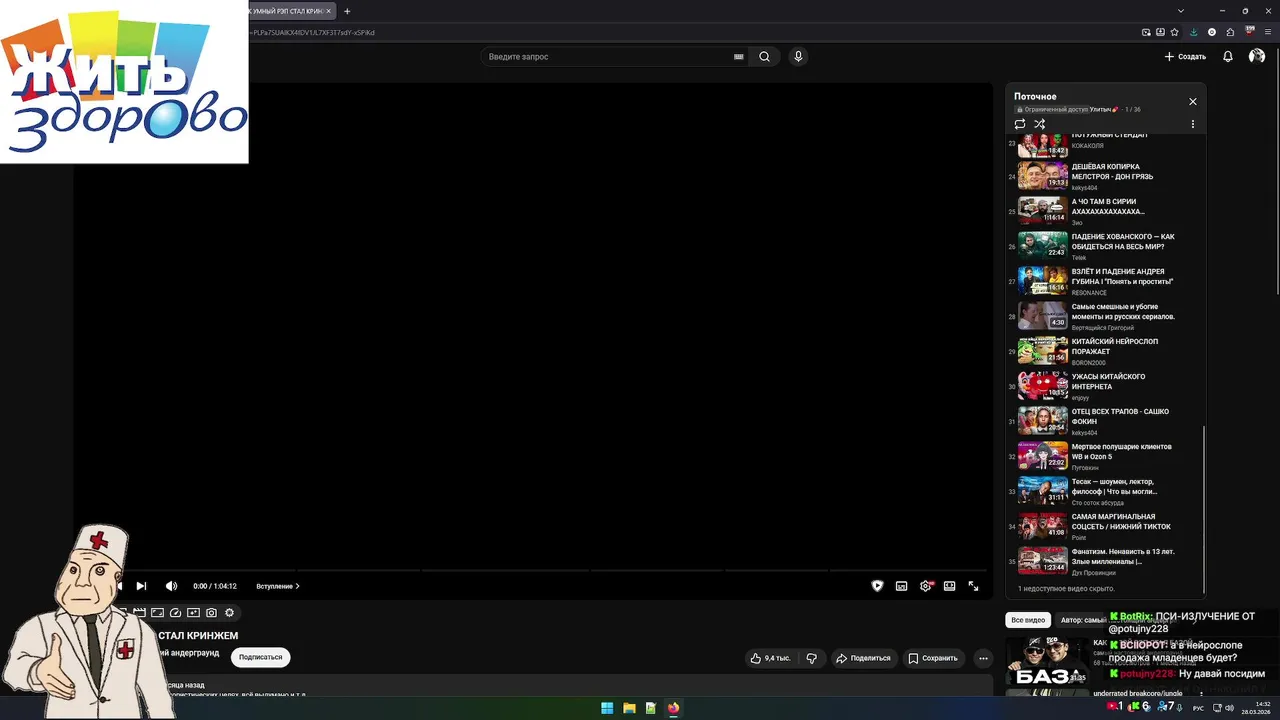Bookmark this page with the star

point(1174,32)
